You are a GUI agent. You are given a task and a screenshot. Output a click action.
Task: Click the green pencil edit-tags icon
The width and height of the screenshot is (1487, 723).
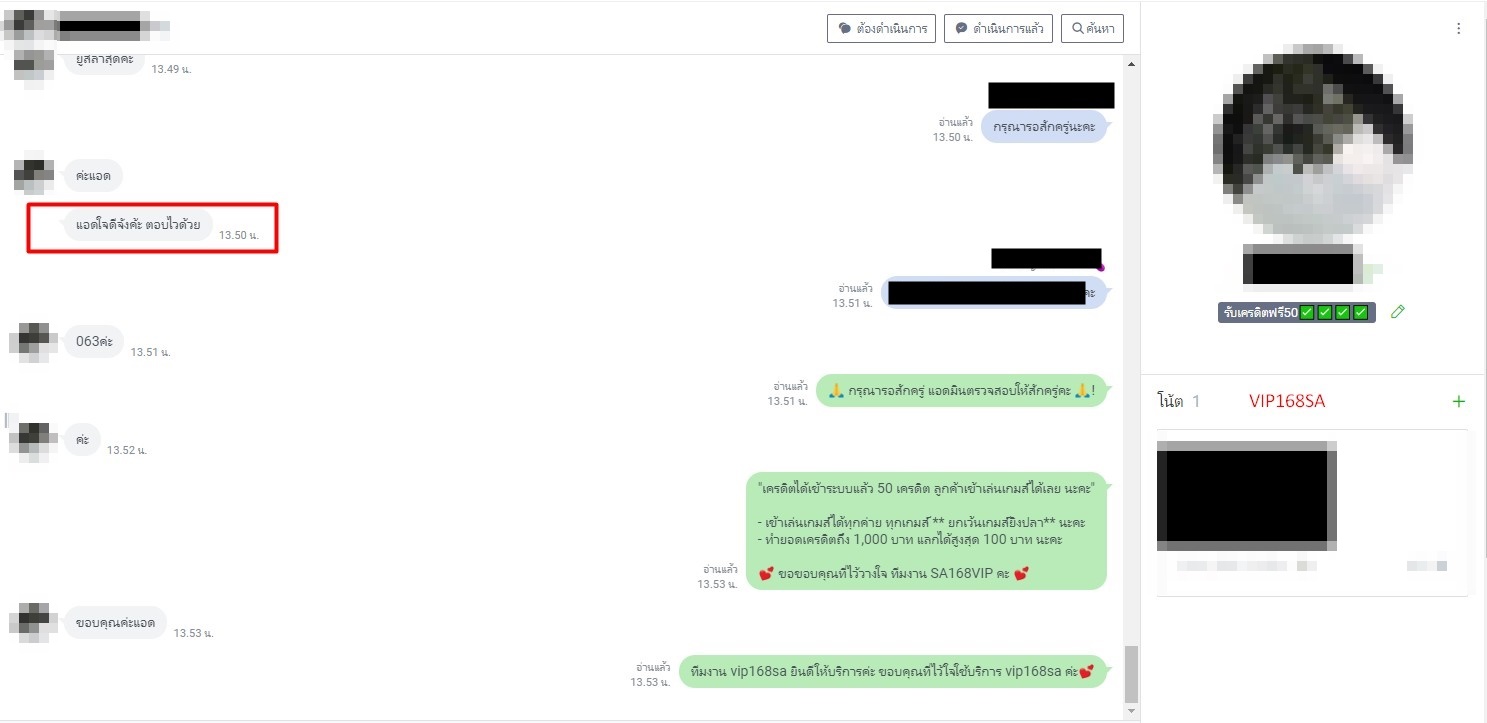[1398, 312]
